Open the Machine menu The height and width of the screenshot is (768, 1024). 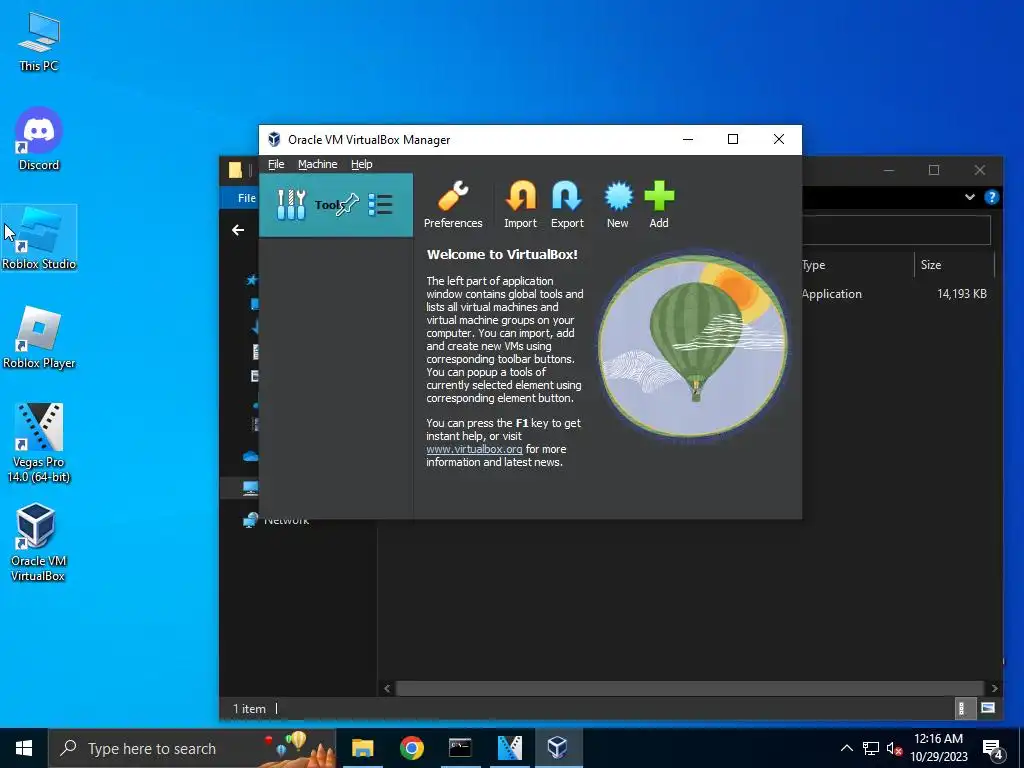pyautogui.click(x=317, y=164)
